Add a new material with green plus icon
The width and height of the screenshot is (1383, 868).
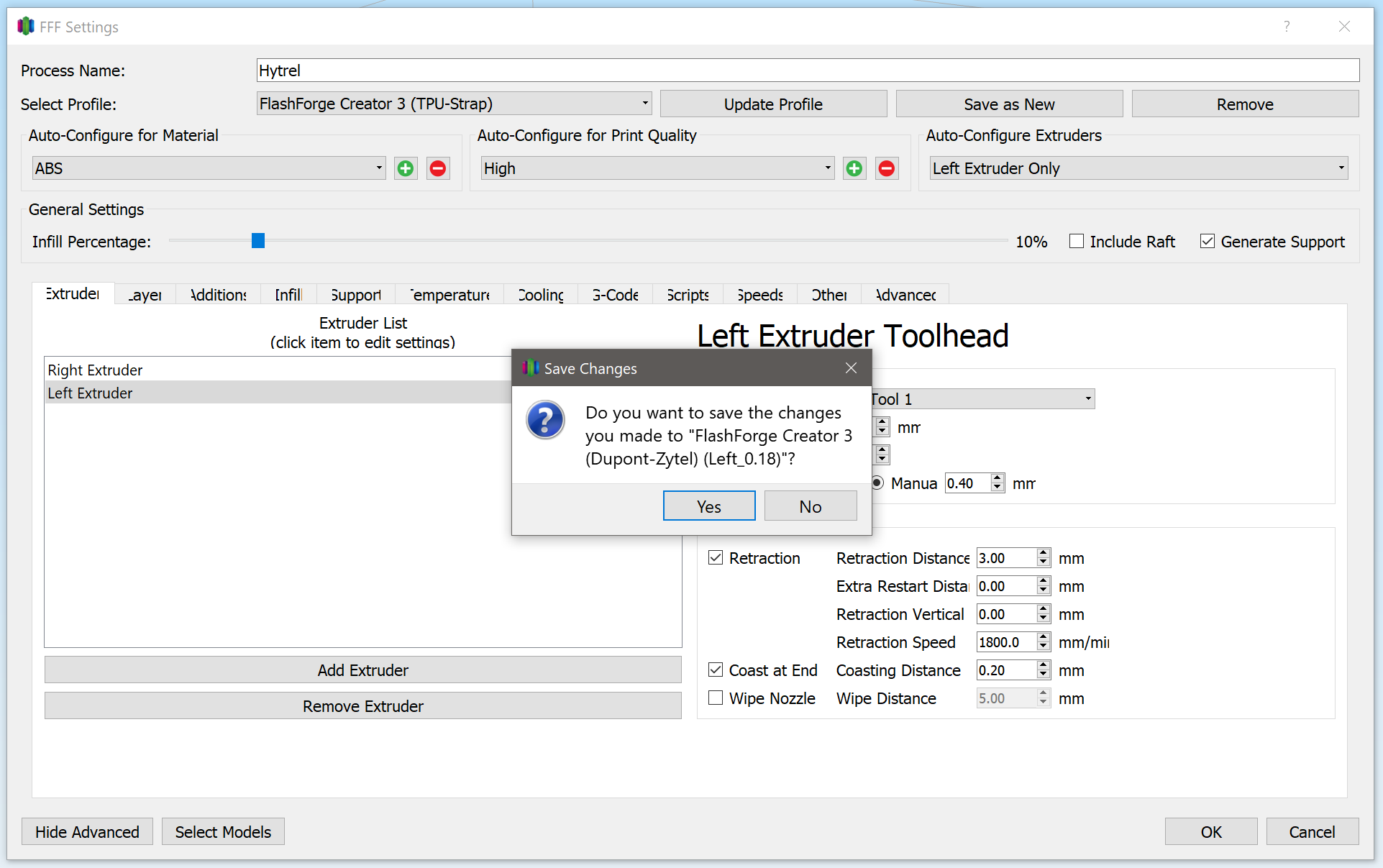tap(406, 168)
